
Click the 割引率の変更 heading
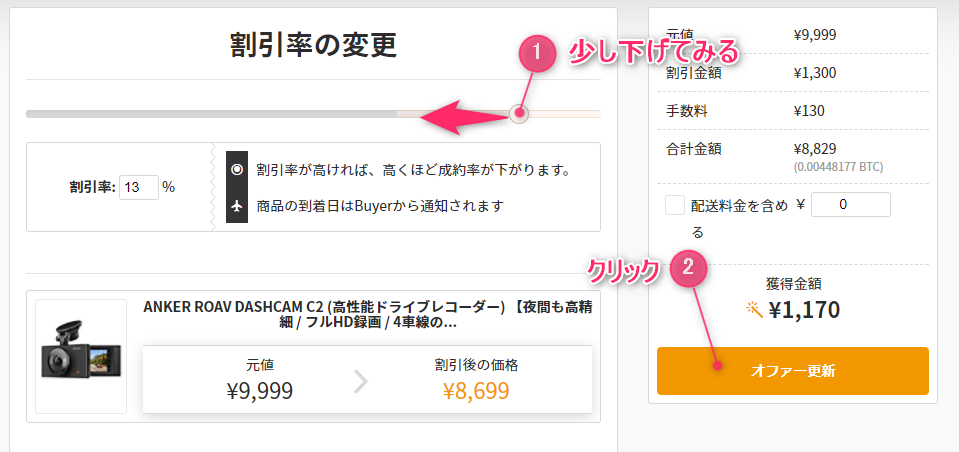313,45
